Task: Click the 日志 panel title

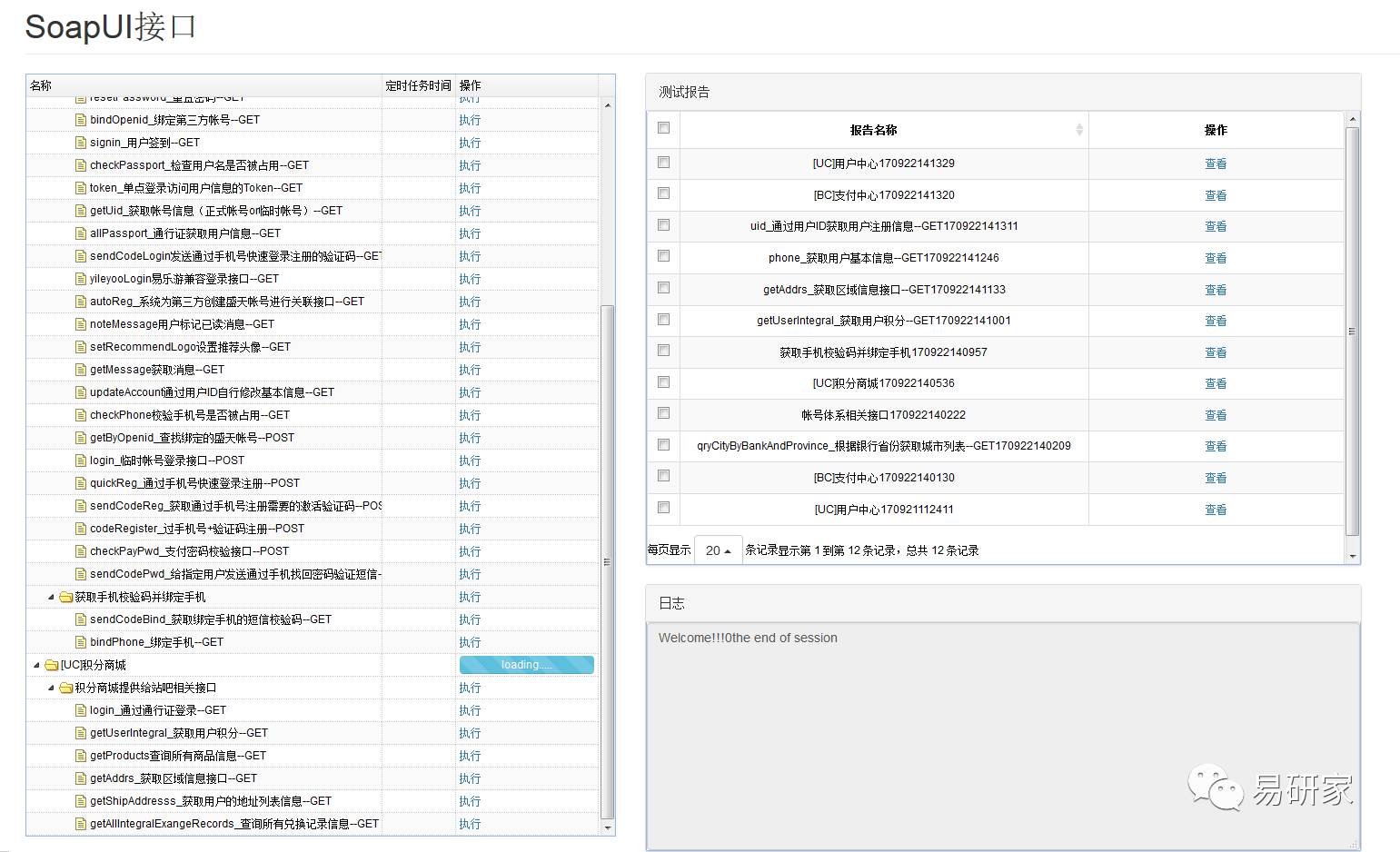Action: point(671,603)
